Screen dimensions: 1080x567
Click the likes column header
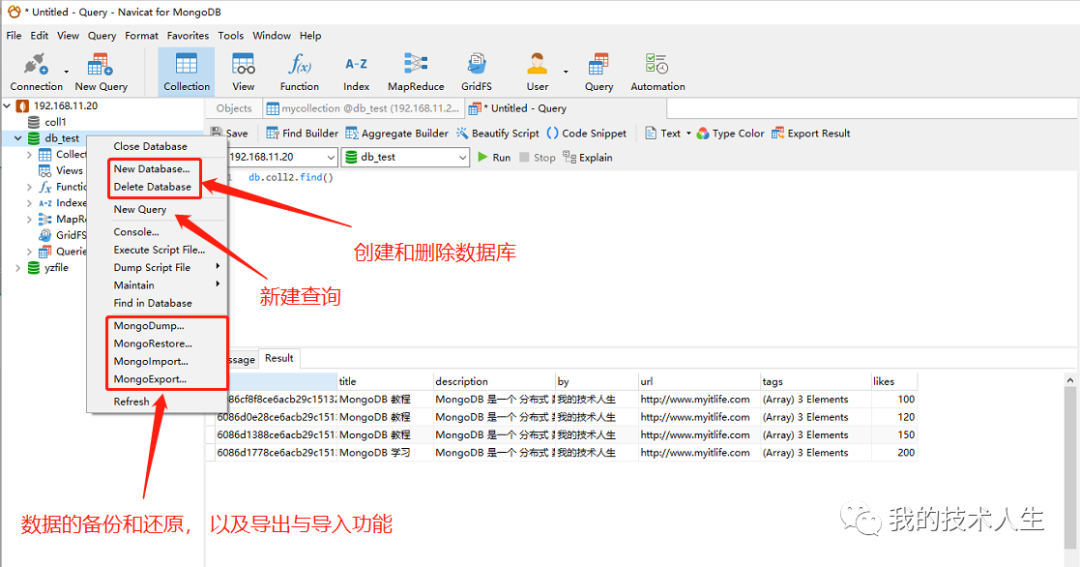[x=894, y=381]
